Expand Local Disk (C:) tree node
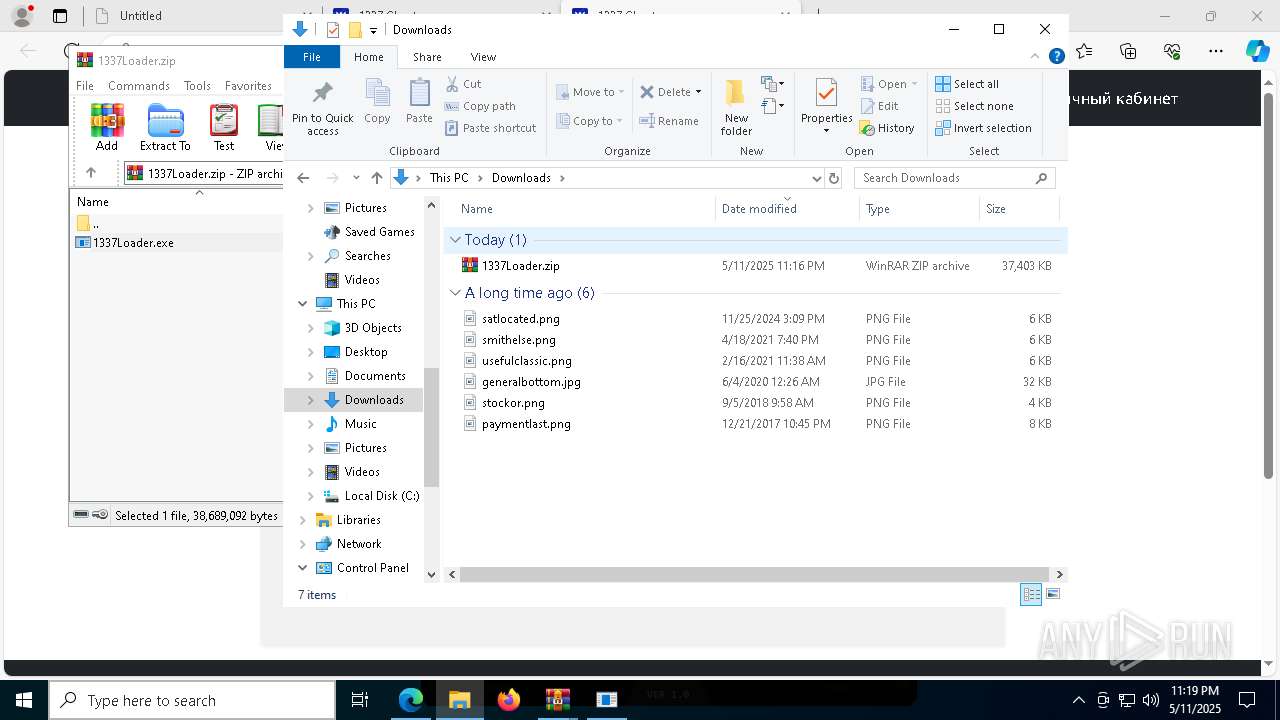This screenshot has height=720, width=1280. tap(310, 496)
